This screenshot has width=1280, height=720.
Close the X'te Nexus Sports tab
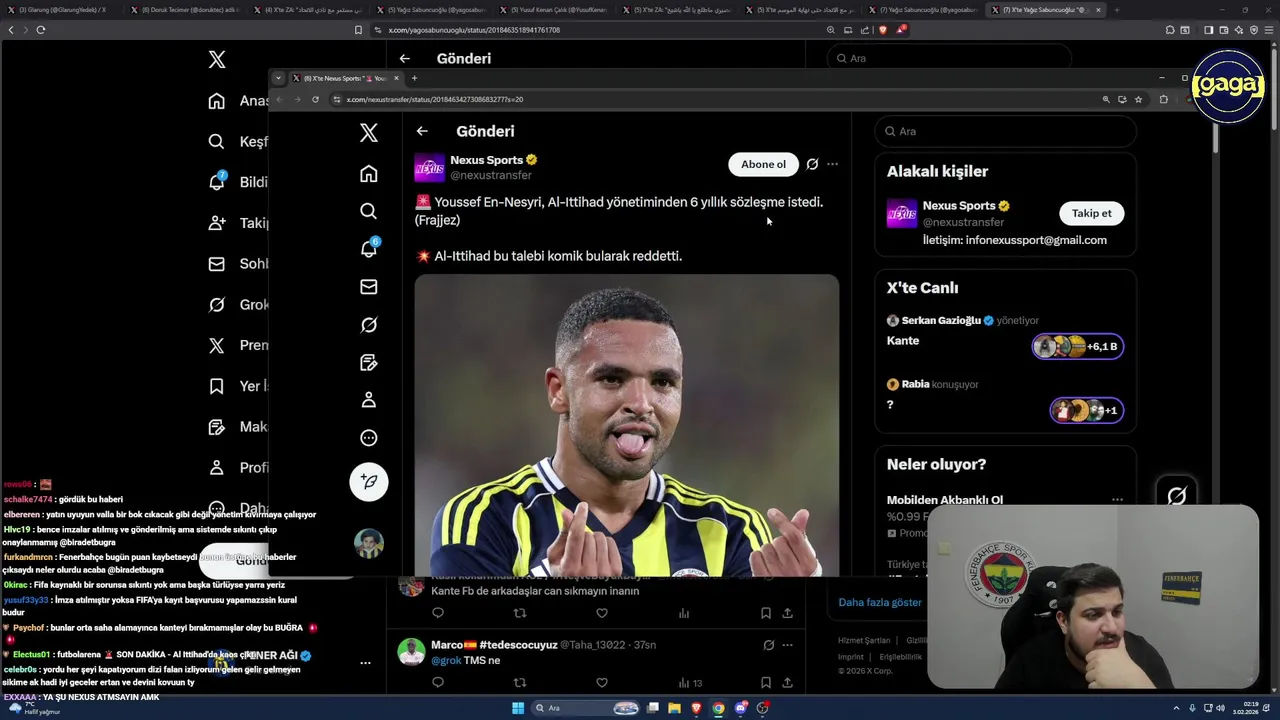point(396,78)
